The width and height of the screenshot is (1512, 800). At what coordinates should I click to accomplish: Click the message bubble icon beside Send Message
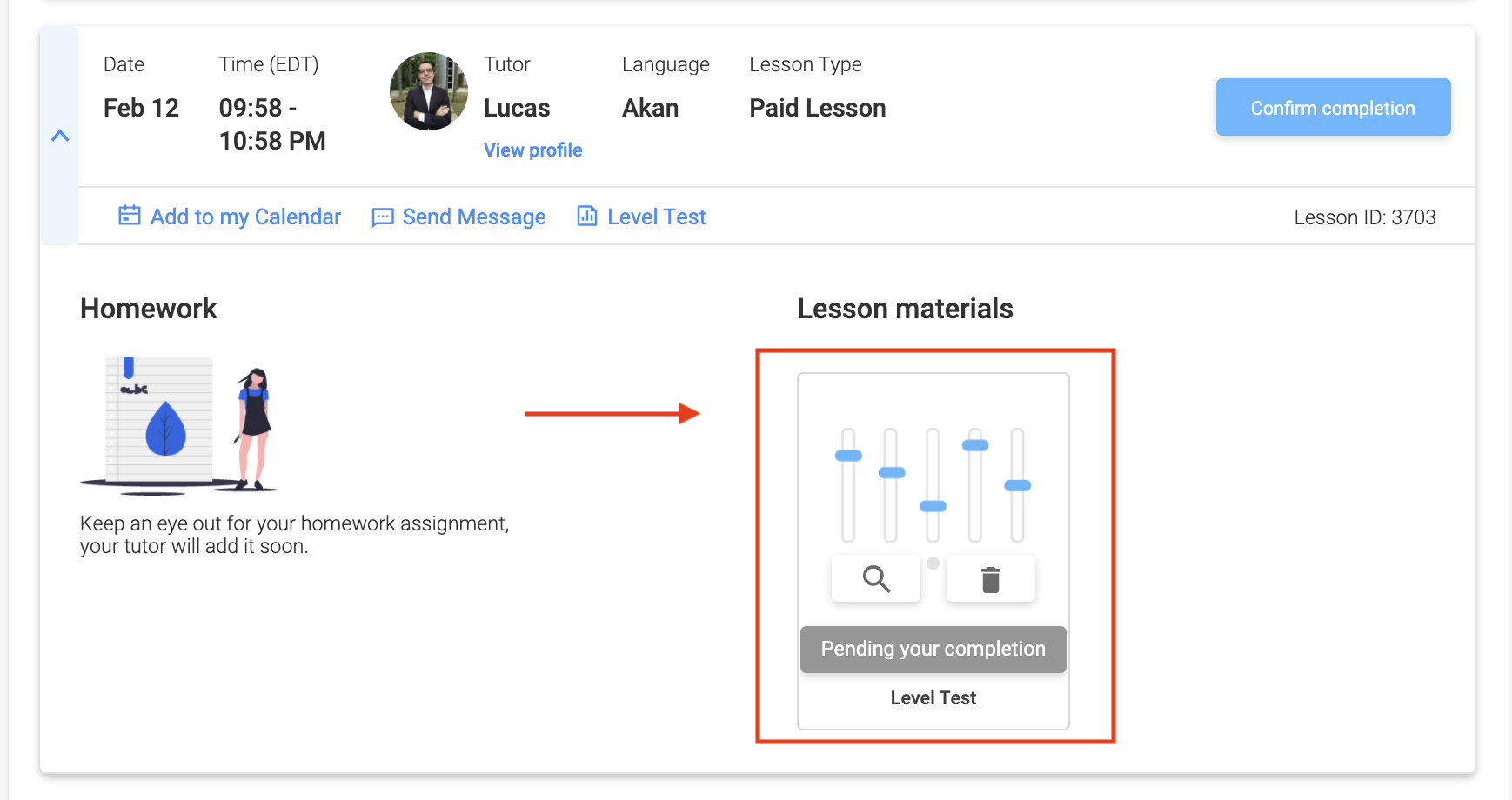click(x=382, y=217)
